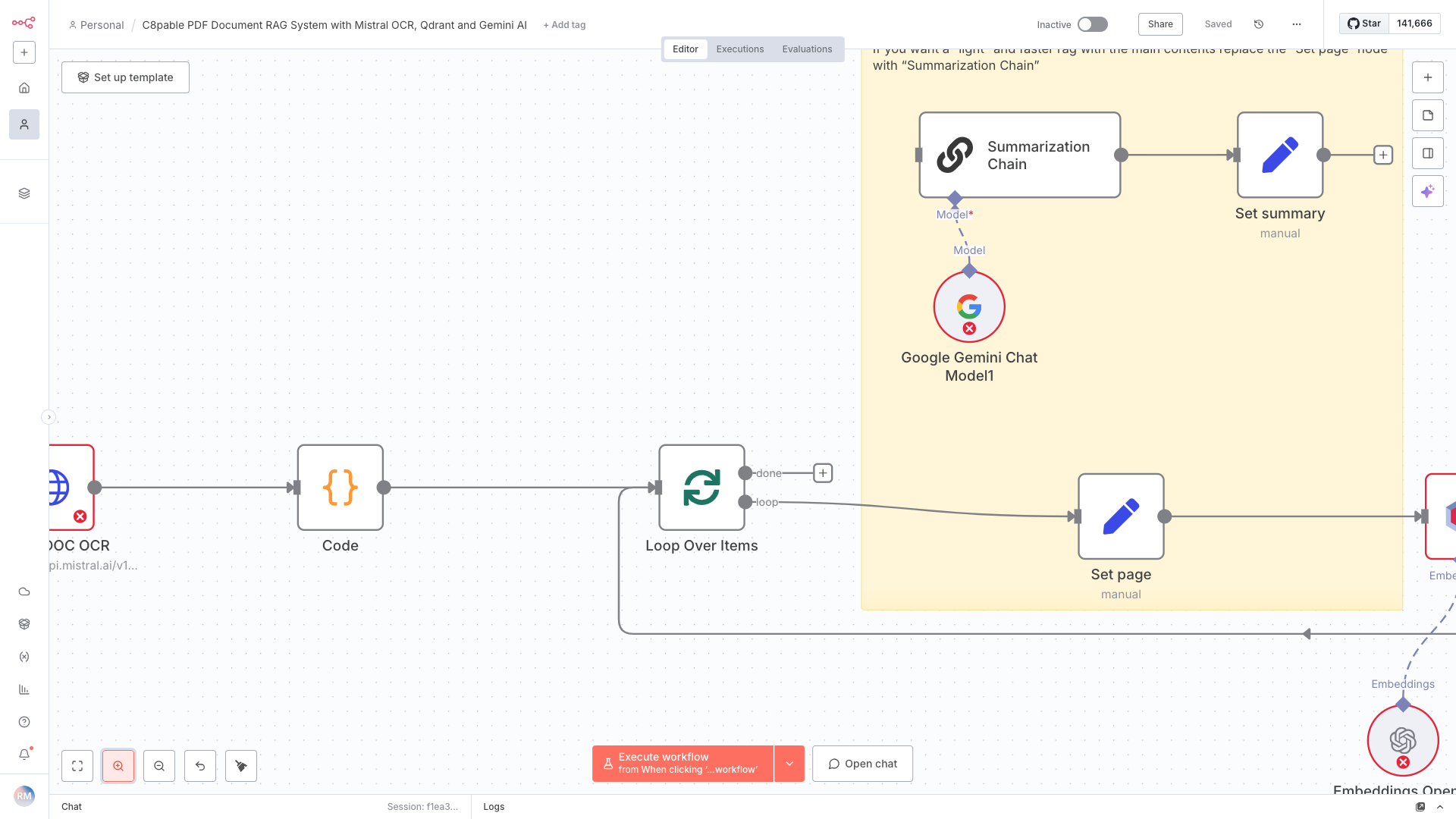This screenshot has height=819, width=1456.
Task: Select the Embeddings OpenAI node
Action: point(1403,741)
